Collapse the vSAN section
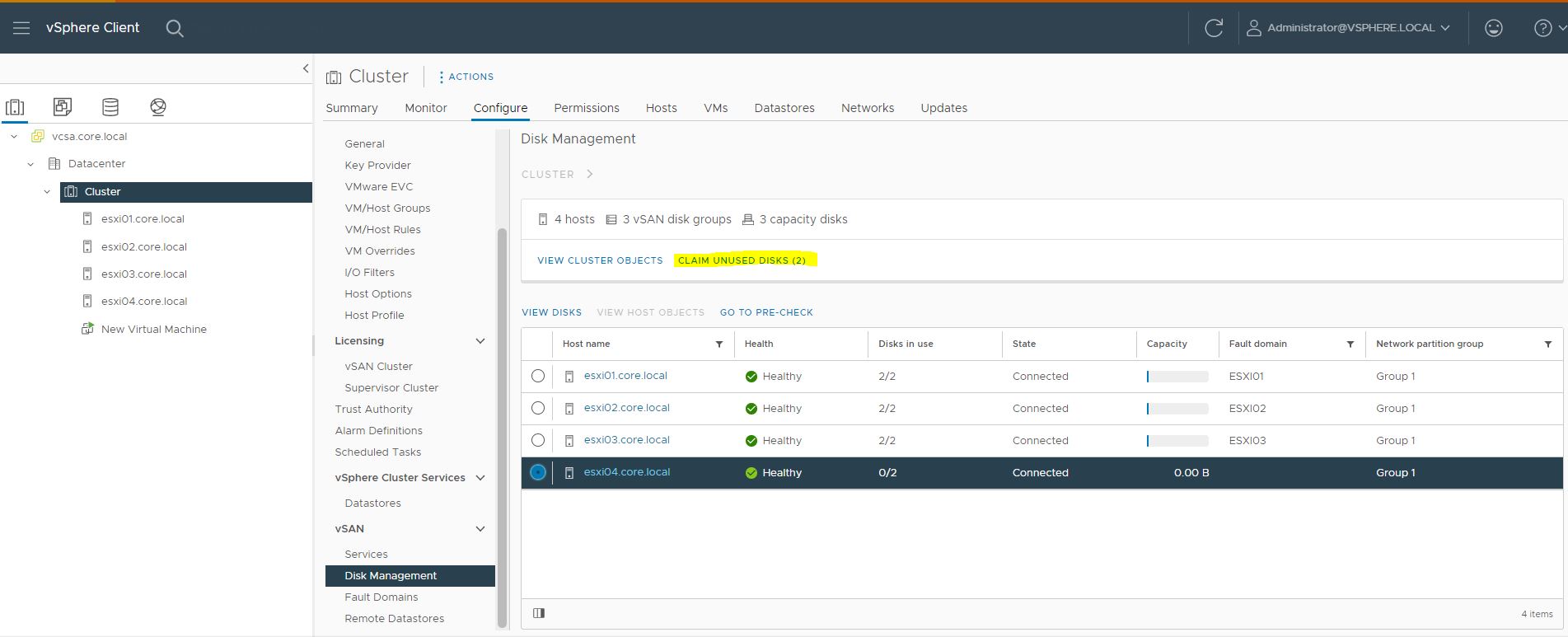The image size is (1568, 637). click(x=480, y=529)
